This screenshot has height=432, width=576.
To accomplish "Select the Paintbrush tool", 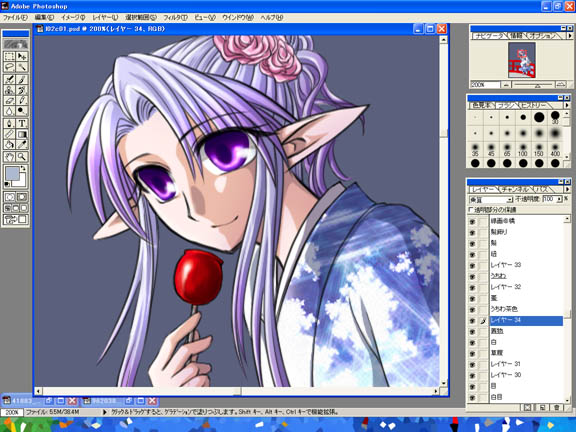I will click(22, 79).
